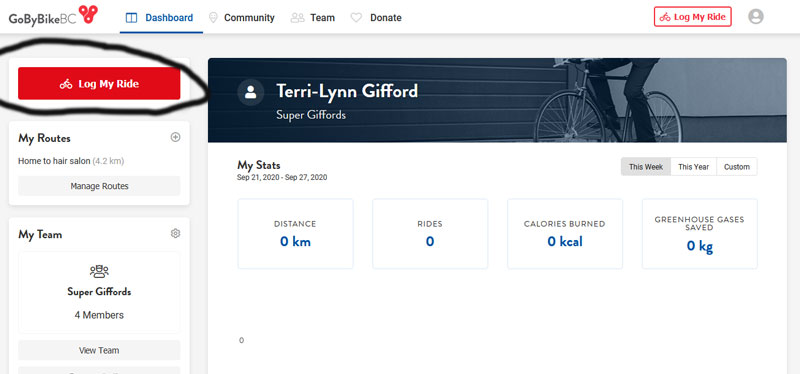Add a new route with plus icon

tap(176, 137)
